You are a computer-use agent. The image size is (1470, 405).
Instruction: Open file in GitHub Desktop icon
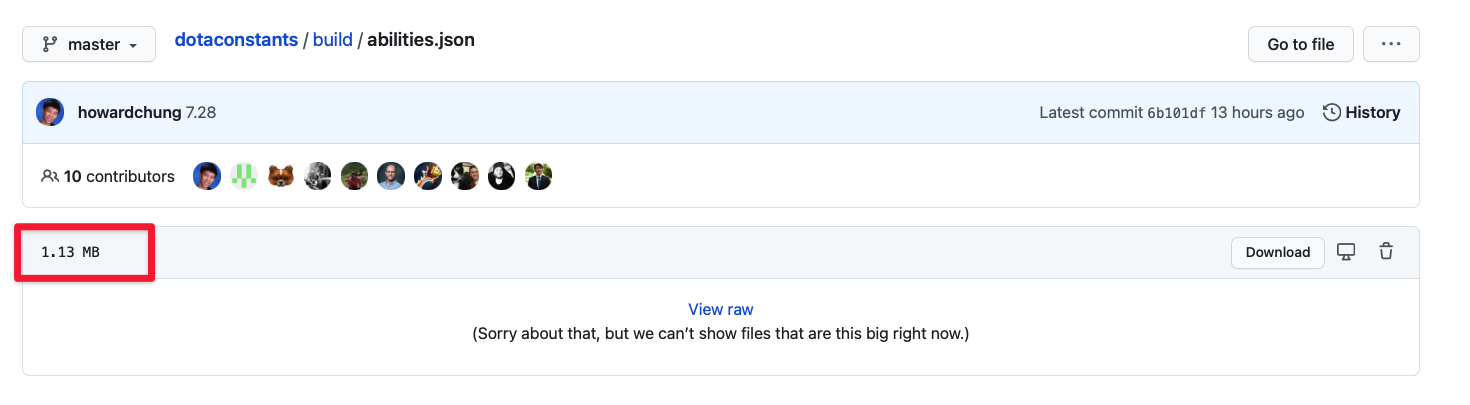pos(1346,252)
